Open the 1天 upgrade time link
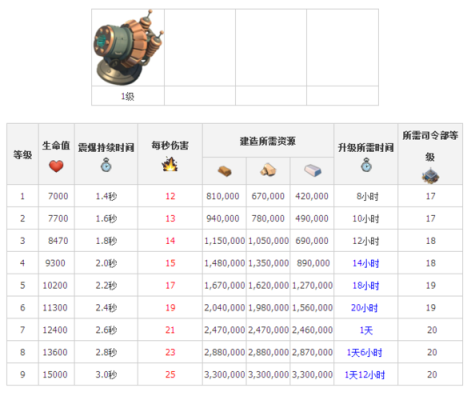 pyautogui.click(x=366, y=330)
